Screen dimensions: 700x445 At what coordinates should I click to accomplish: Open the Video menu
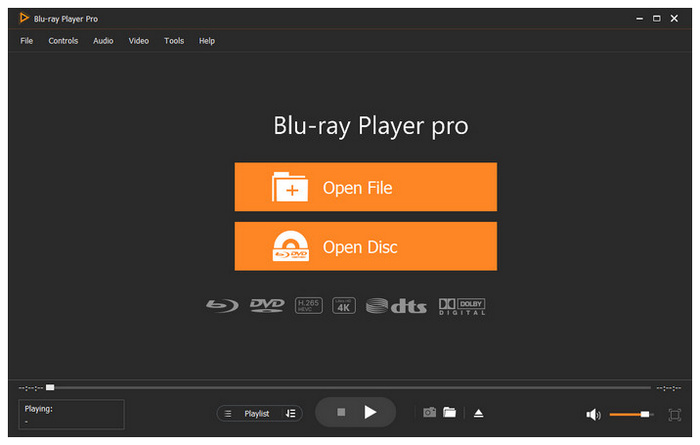[x=138, y=41]
